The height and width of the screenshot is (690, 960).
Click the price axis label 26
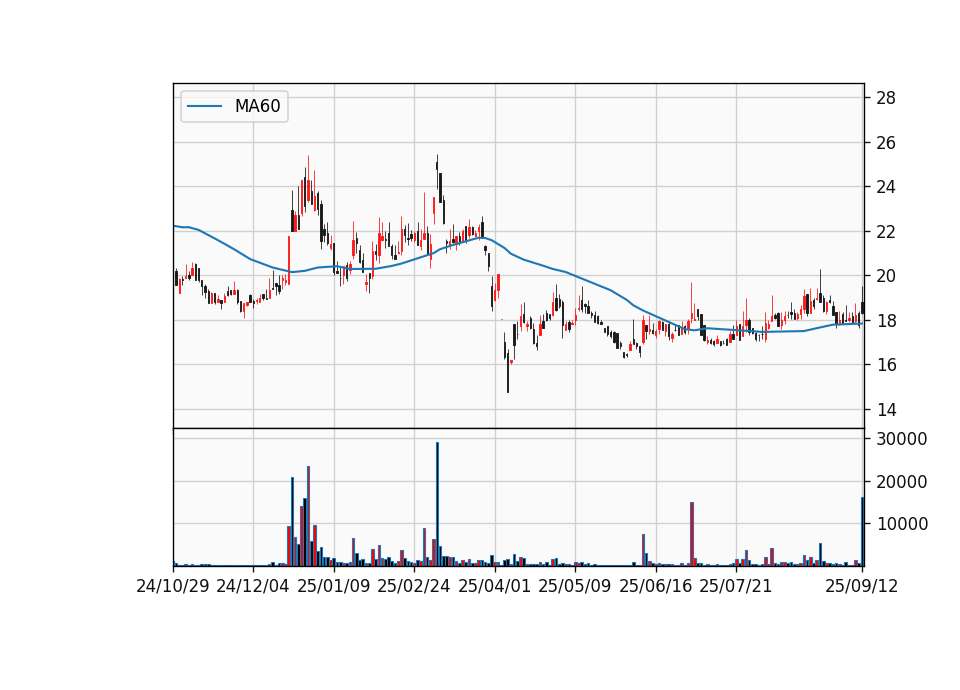pos(886,143)
